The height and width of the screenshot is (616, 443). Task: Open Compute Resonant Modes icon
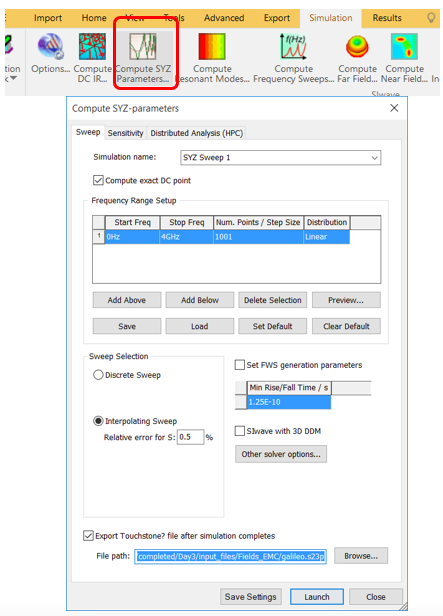[x=212, y=46]
